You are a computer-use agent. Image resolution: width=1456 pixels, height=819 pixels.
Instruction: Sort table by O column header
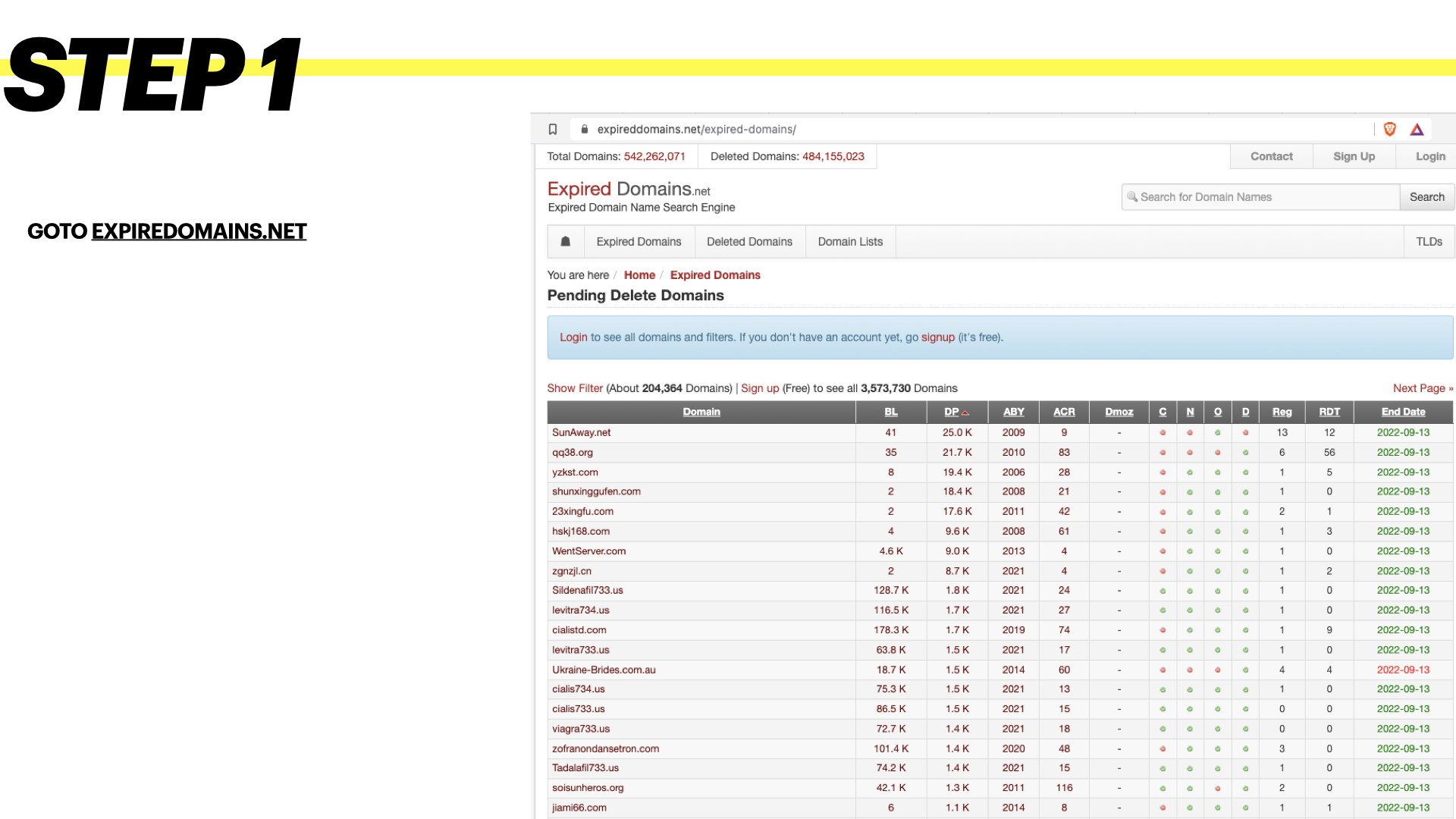pyautogui.click(x=1218, y=412)
